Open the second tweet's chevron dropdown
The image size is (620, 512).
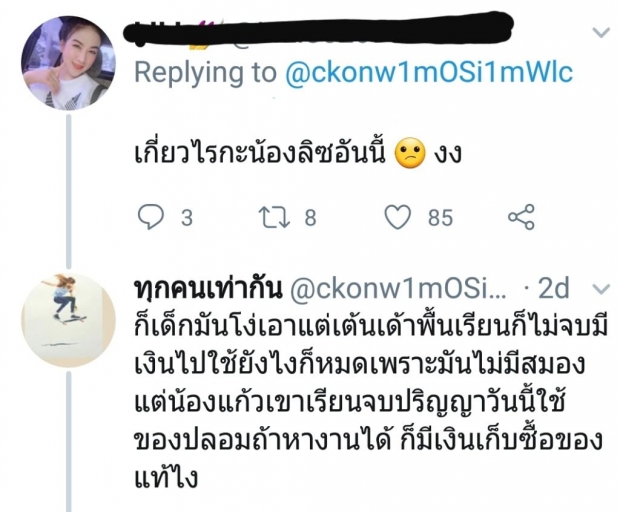tap(602, 290)
